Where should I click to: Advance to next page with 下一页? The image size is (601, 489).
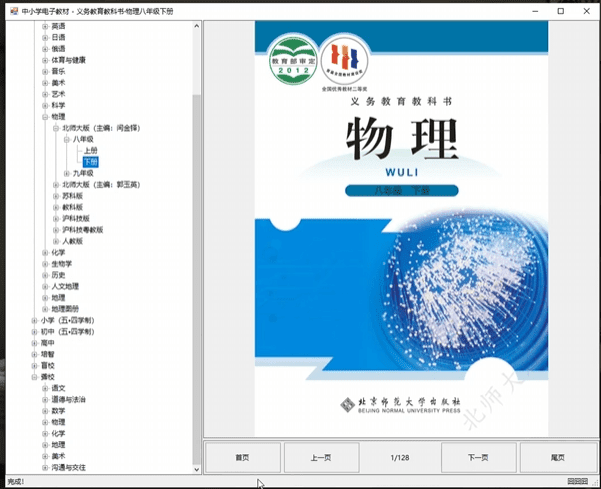point(478,457)
